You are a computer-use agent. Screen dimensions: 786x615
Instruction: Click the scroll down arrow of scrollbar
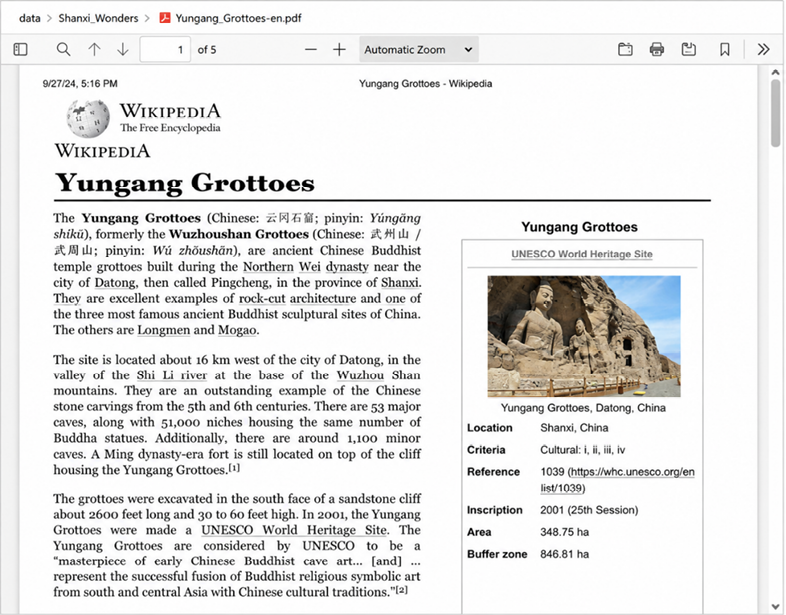click(x=775, y=606)
